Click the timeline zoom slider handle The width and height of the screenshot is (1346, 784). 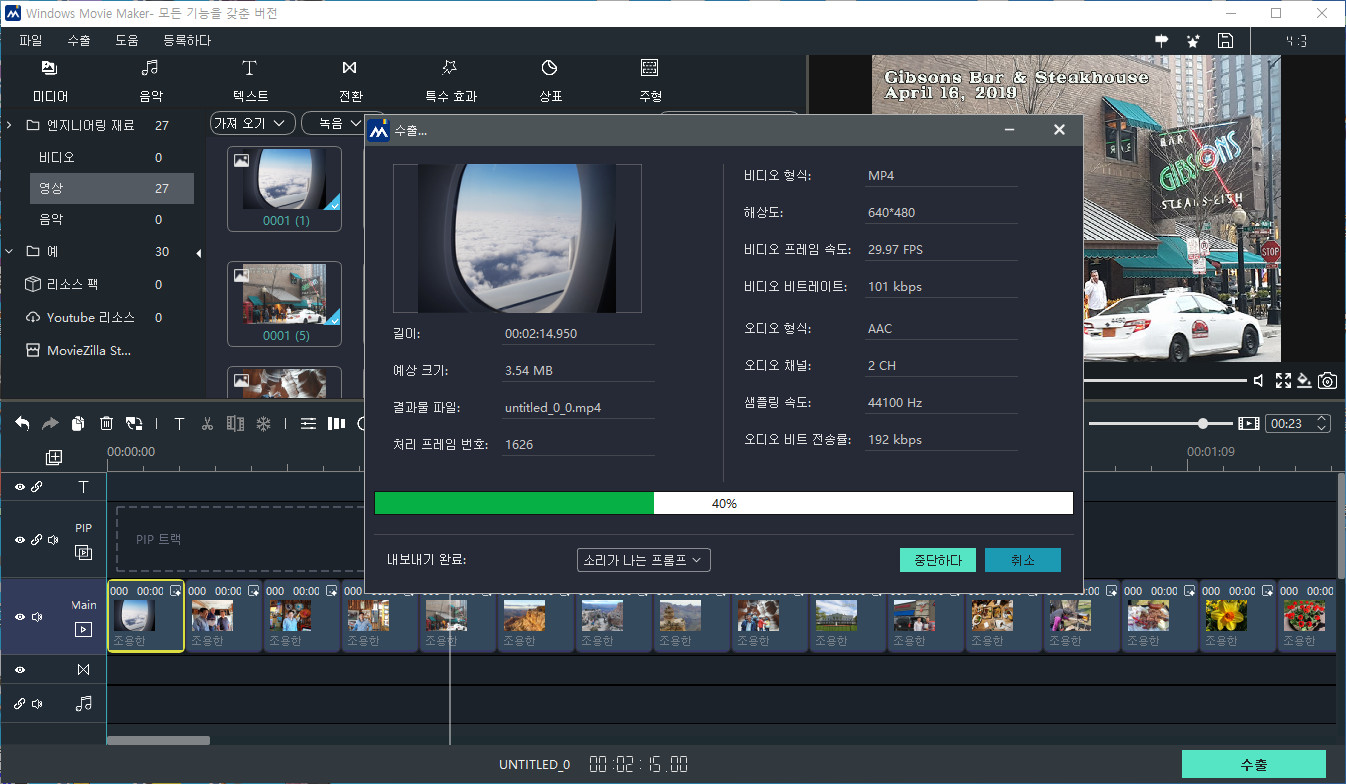1202,424
